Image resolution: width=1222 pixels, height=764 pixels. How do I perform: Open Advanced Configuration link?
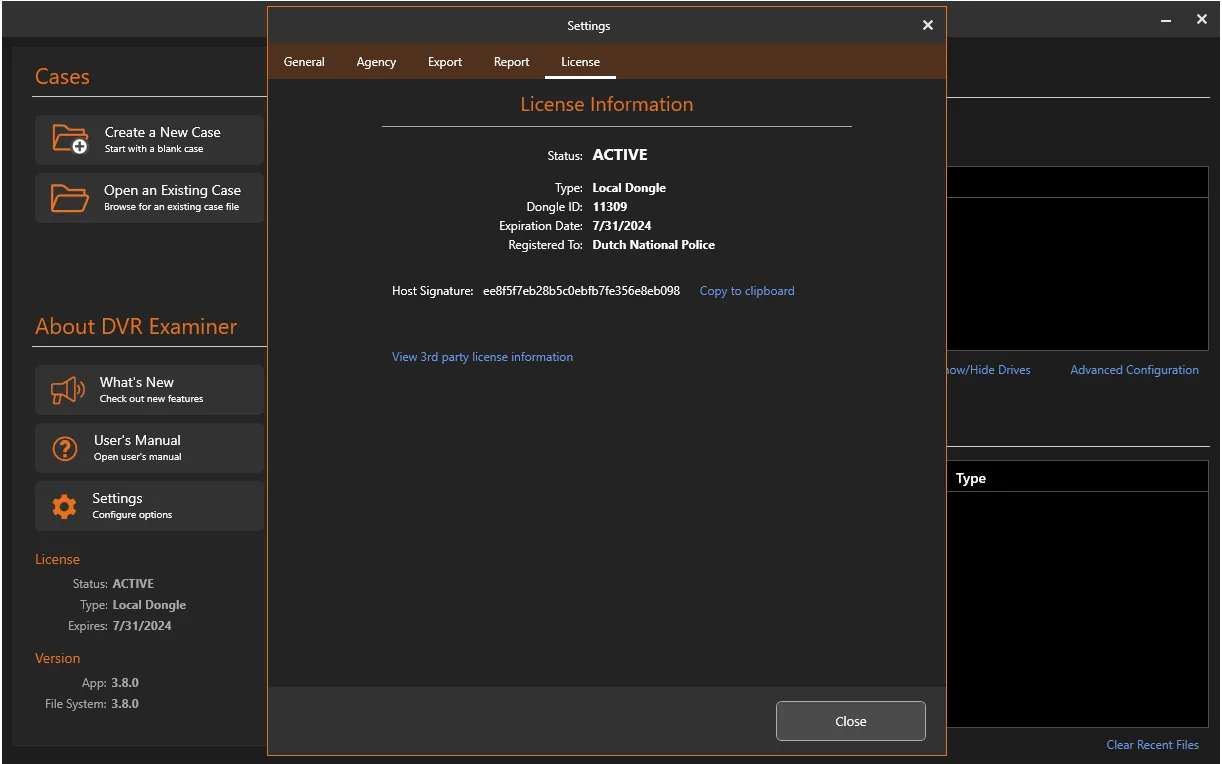point(1134,370)
